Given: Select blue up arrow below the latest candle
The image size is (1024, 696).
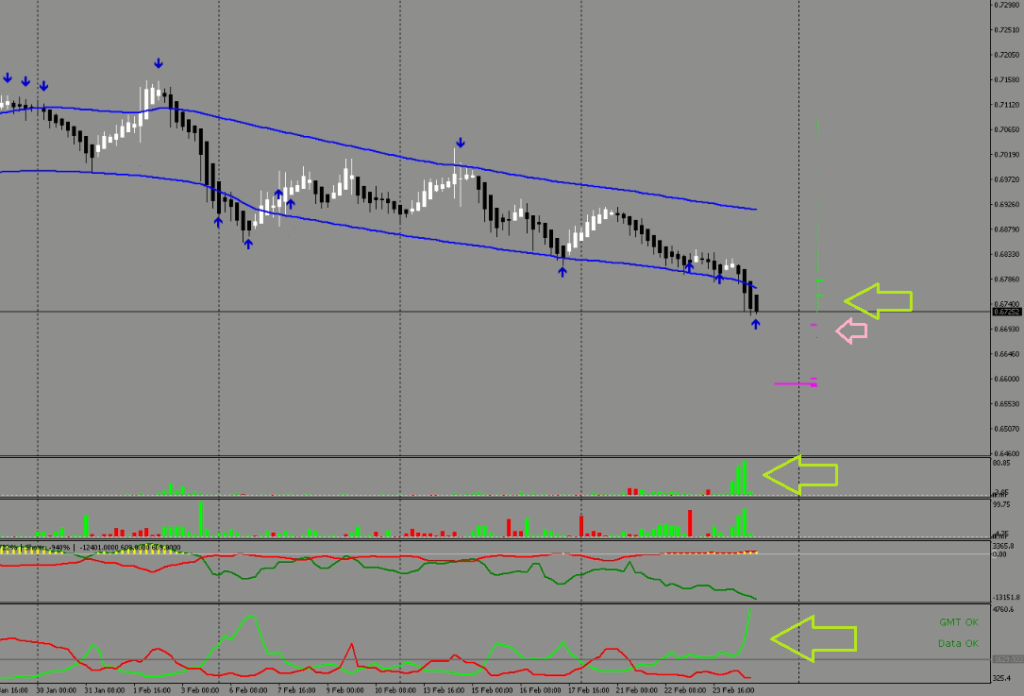Looking at the screenshot, I should pos(755,325).
